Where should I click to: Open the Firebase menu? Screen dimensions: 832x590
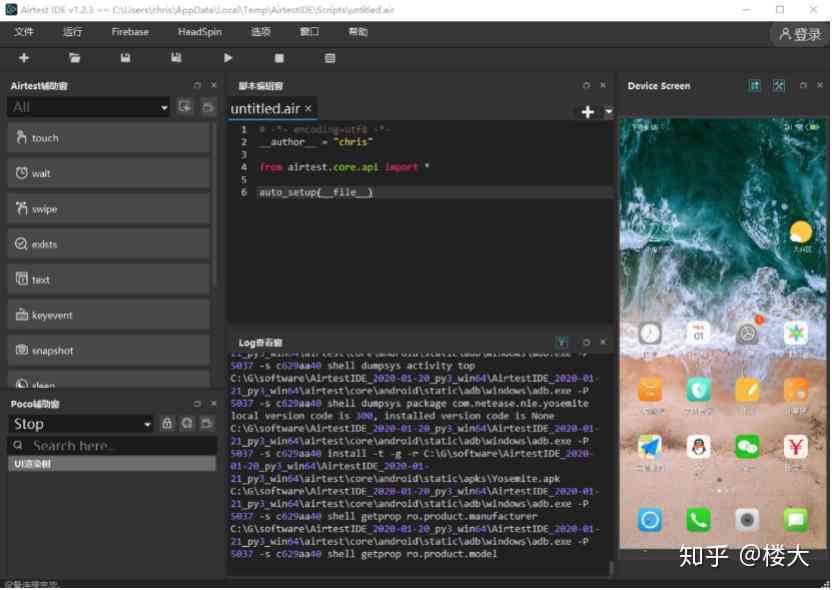click(130, 32)
